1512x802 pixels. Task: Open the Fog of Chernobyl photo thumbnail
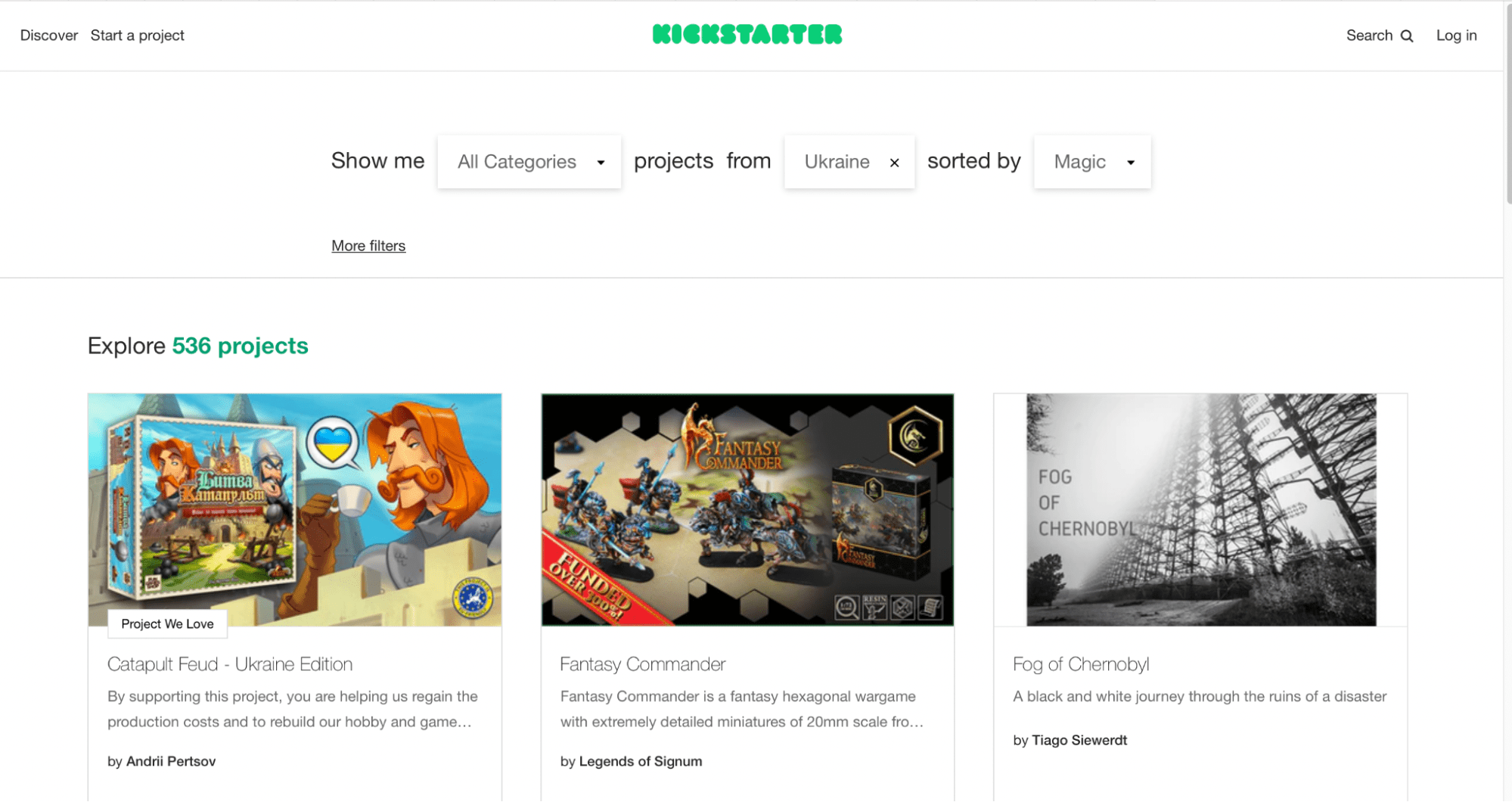[1200, 510]
